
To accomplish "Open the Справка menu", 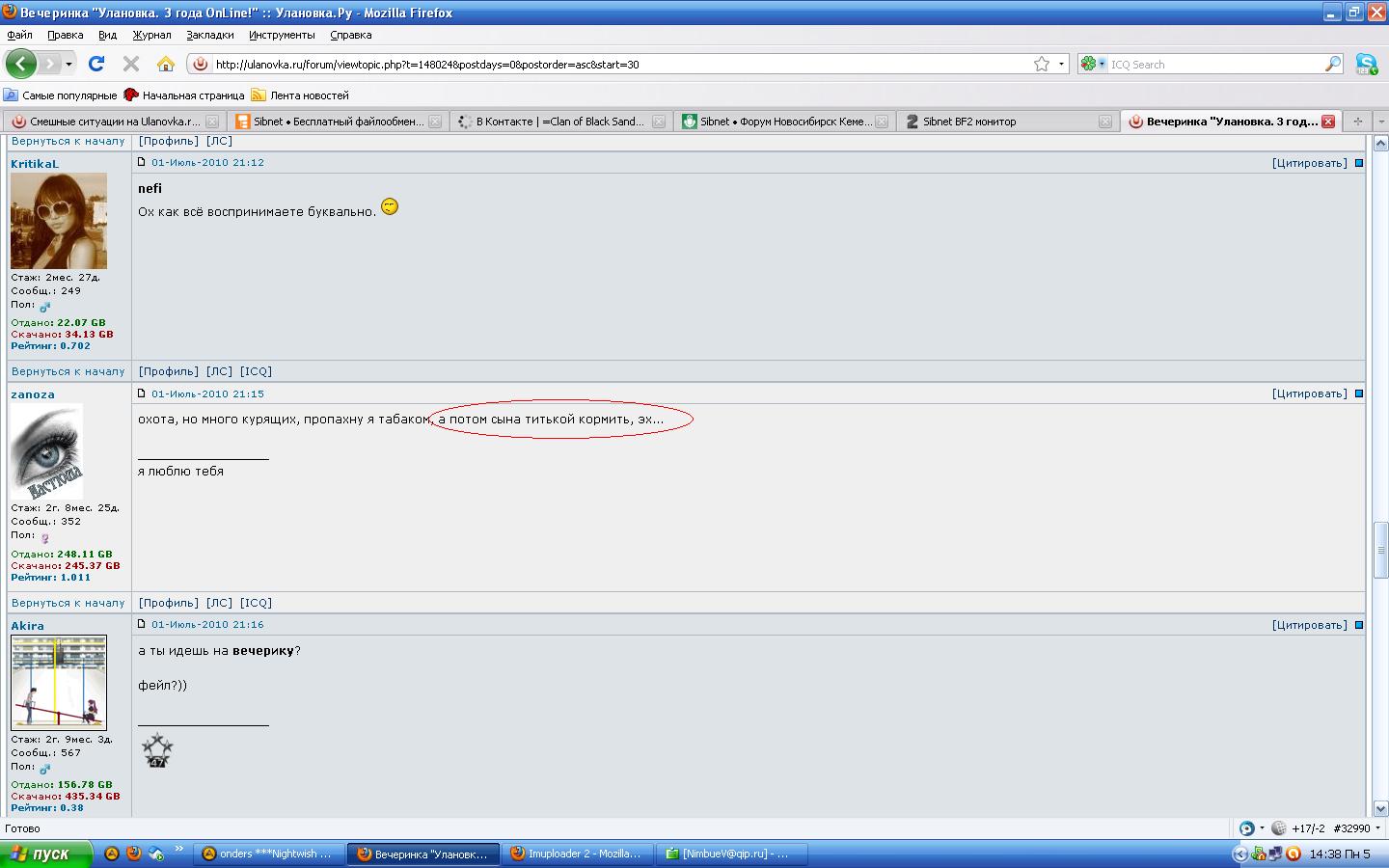I will (x=351, y=35).
